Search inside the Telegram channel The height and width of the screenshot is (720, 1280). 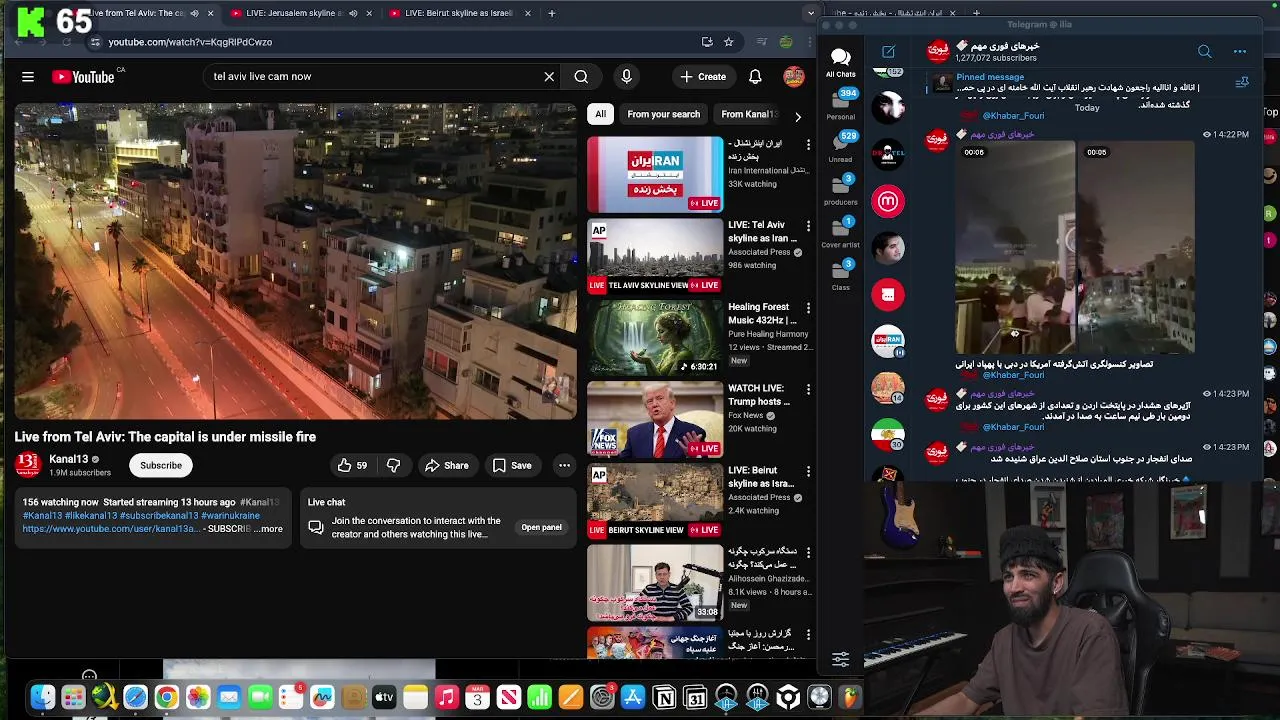1205,52
